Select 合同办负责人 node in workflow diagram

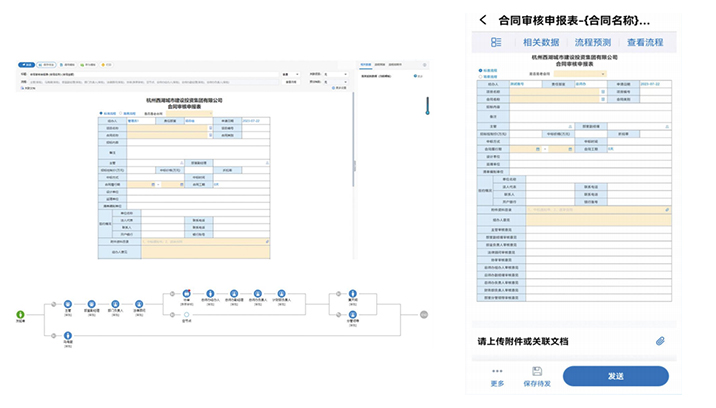coord(258,293)
